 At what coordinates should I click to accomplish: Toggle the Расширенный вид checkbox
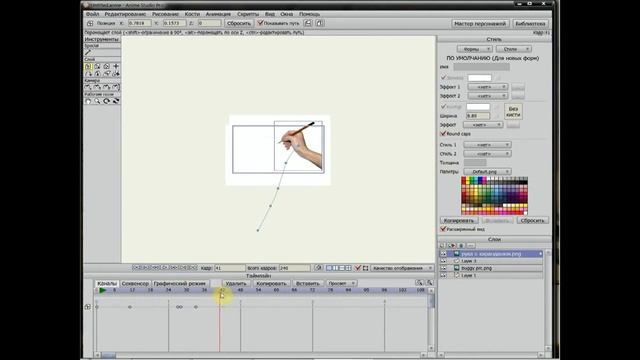(443, 229)
